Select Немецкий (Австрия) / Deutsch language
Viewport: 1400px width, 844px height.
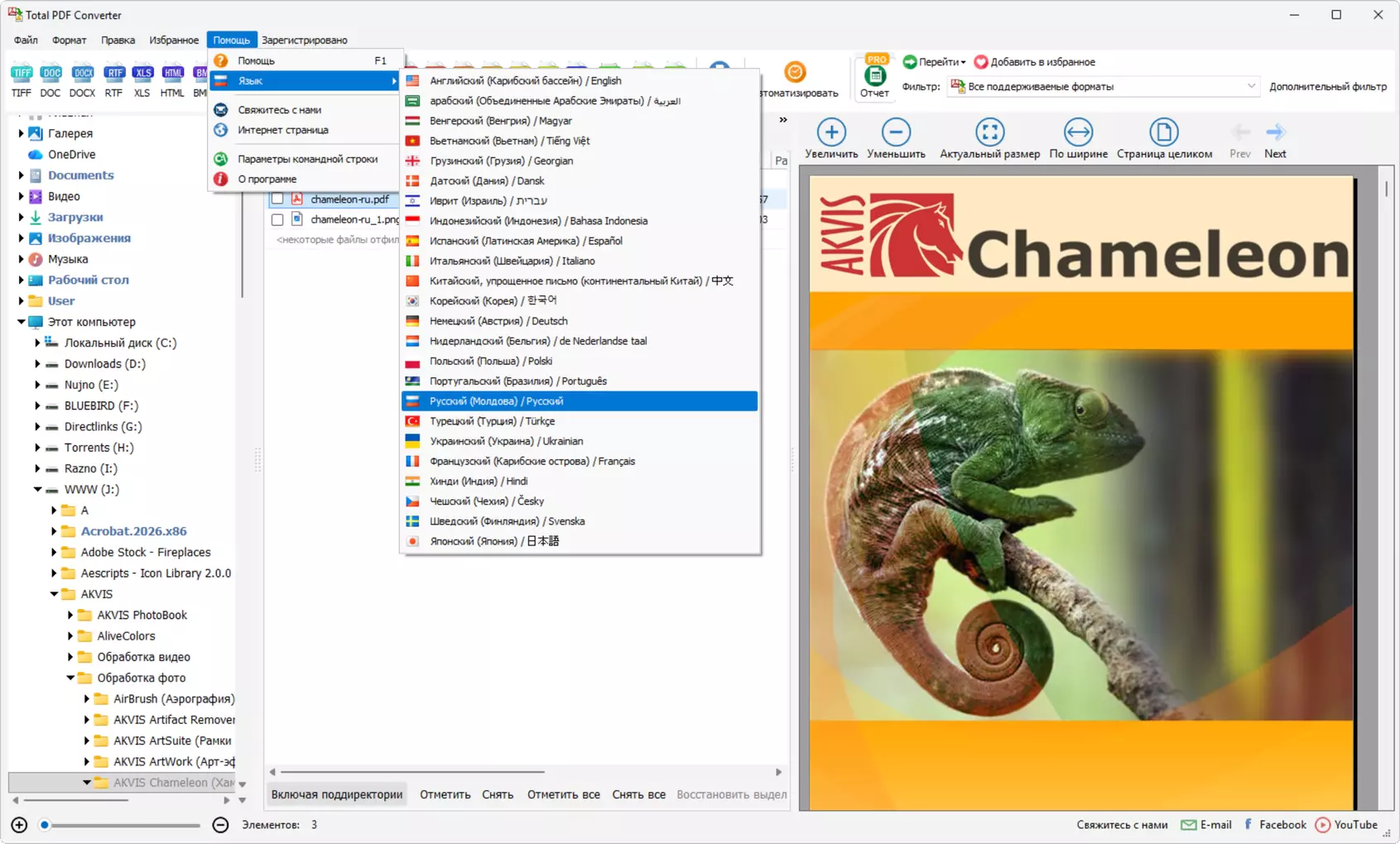(580, 321)
